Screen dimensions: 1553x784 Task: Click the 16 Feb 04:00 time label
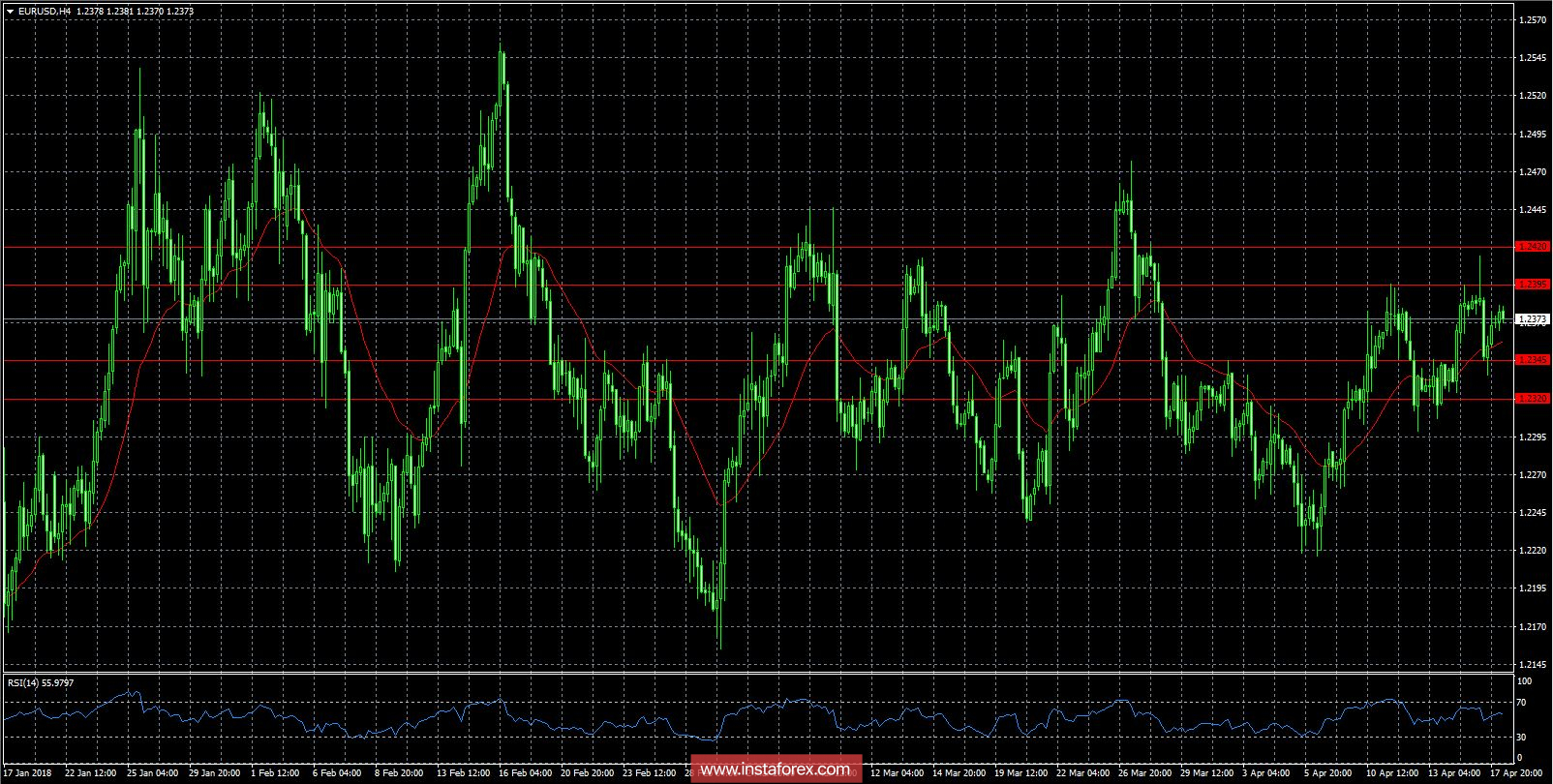[528, 773]
